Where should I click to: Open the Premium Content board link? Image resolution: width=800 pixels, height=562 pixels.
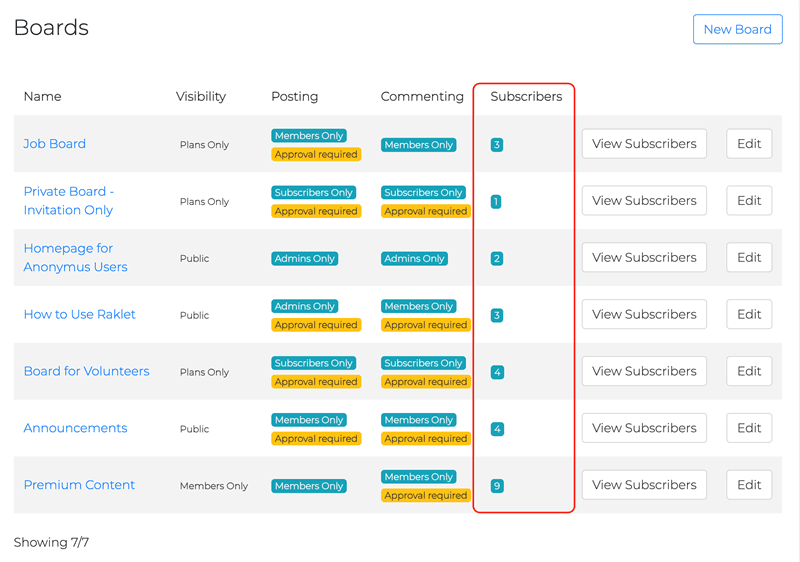79,485
